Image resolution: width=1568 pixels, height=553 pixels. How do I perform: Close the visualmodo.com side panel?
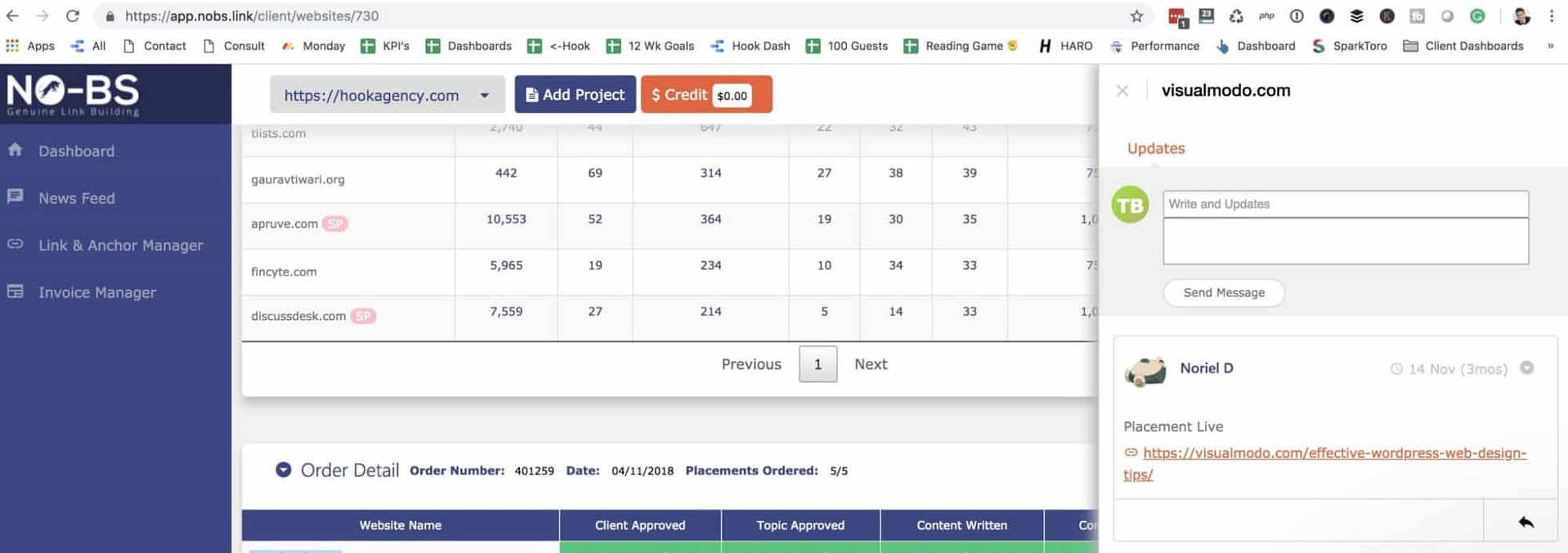pos(1122,91)
